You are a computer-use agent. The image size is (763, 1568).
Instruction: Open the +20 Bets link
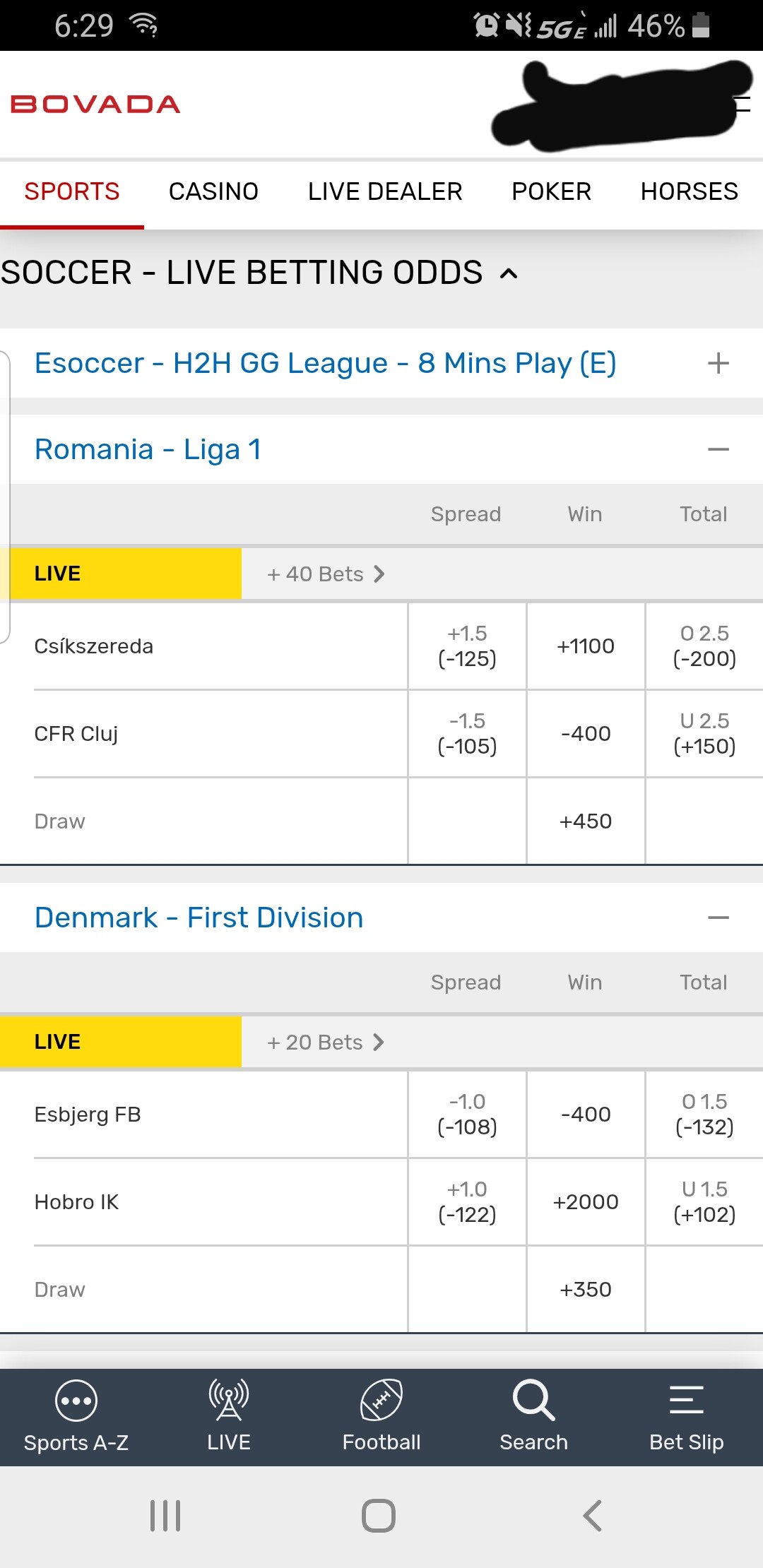coord(326,1043)
